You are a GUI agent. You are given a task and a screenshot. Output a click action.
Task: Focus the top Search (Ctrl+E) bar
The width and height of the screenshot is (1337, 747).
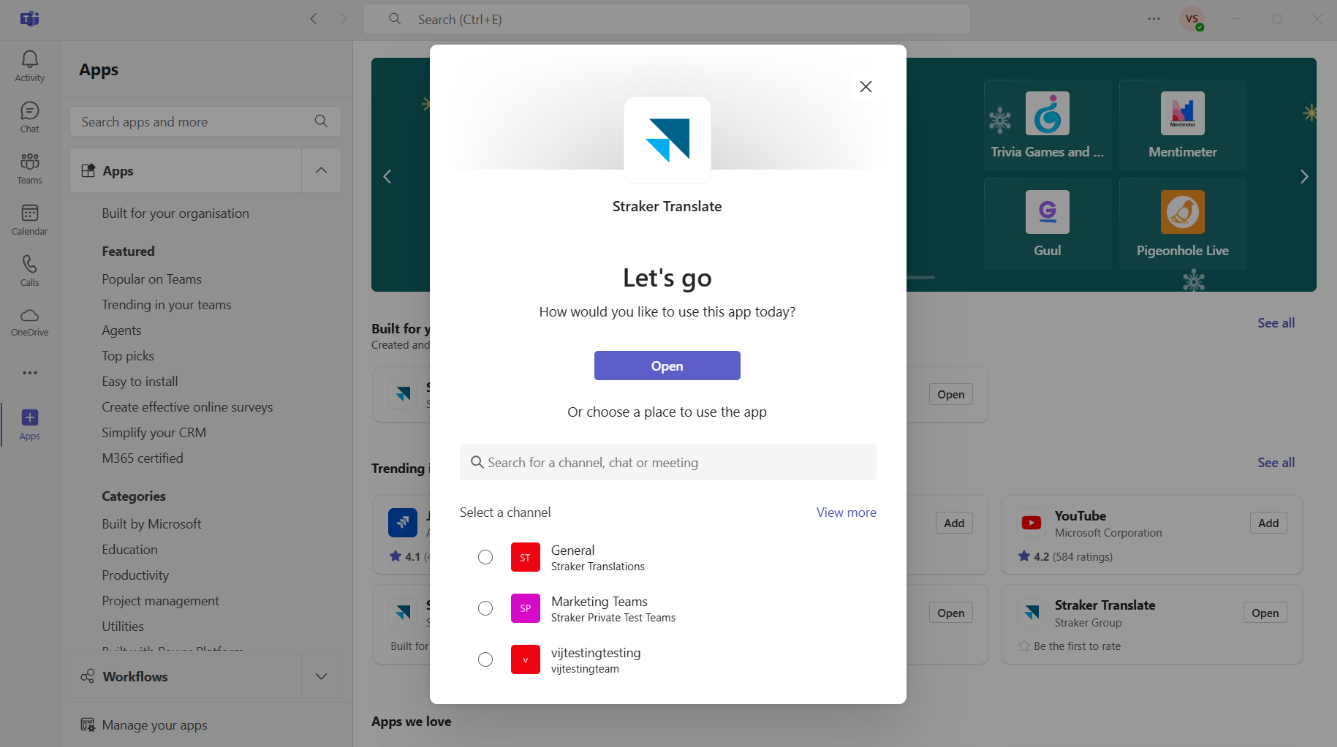[667, 19]
